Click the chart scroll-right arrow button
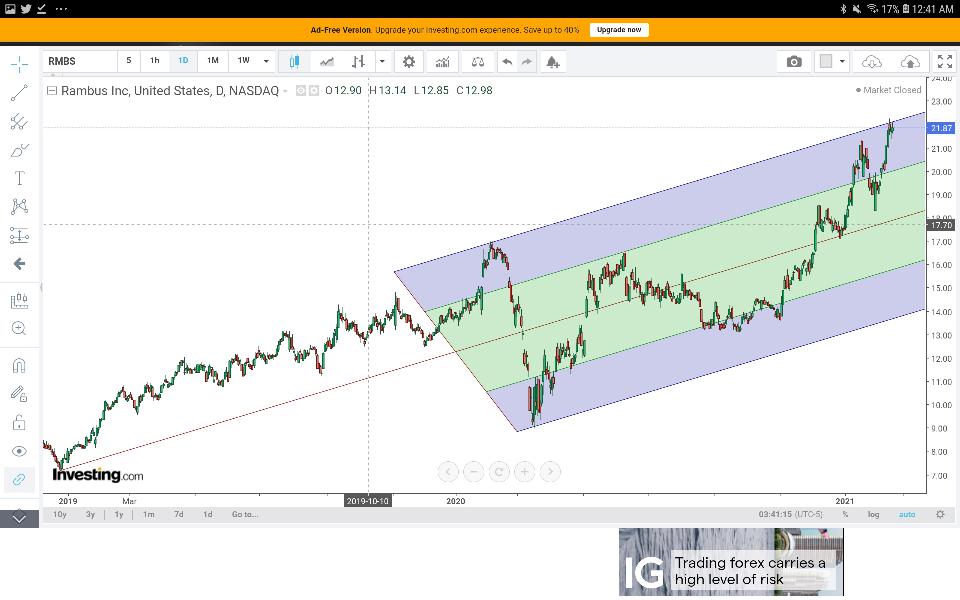The image size is (960, 600). [x=550, y=471]
